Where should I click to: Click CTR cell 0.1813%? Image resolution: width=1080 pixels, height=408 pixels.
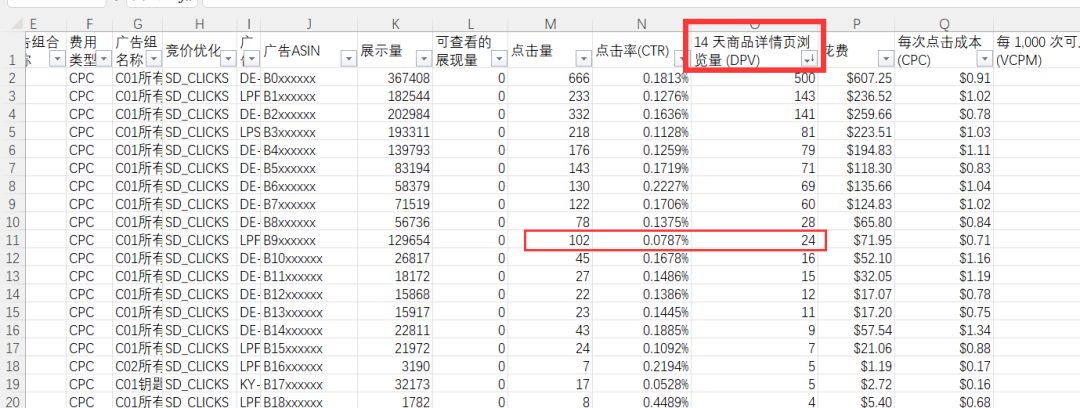tap(641, 78)
